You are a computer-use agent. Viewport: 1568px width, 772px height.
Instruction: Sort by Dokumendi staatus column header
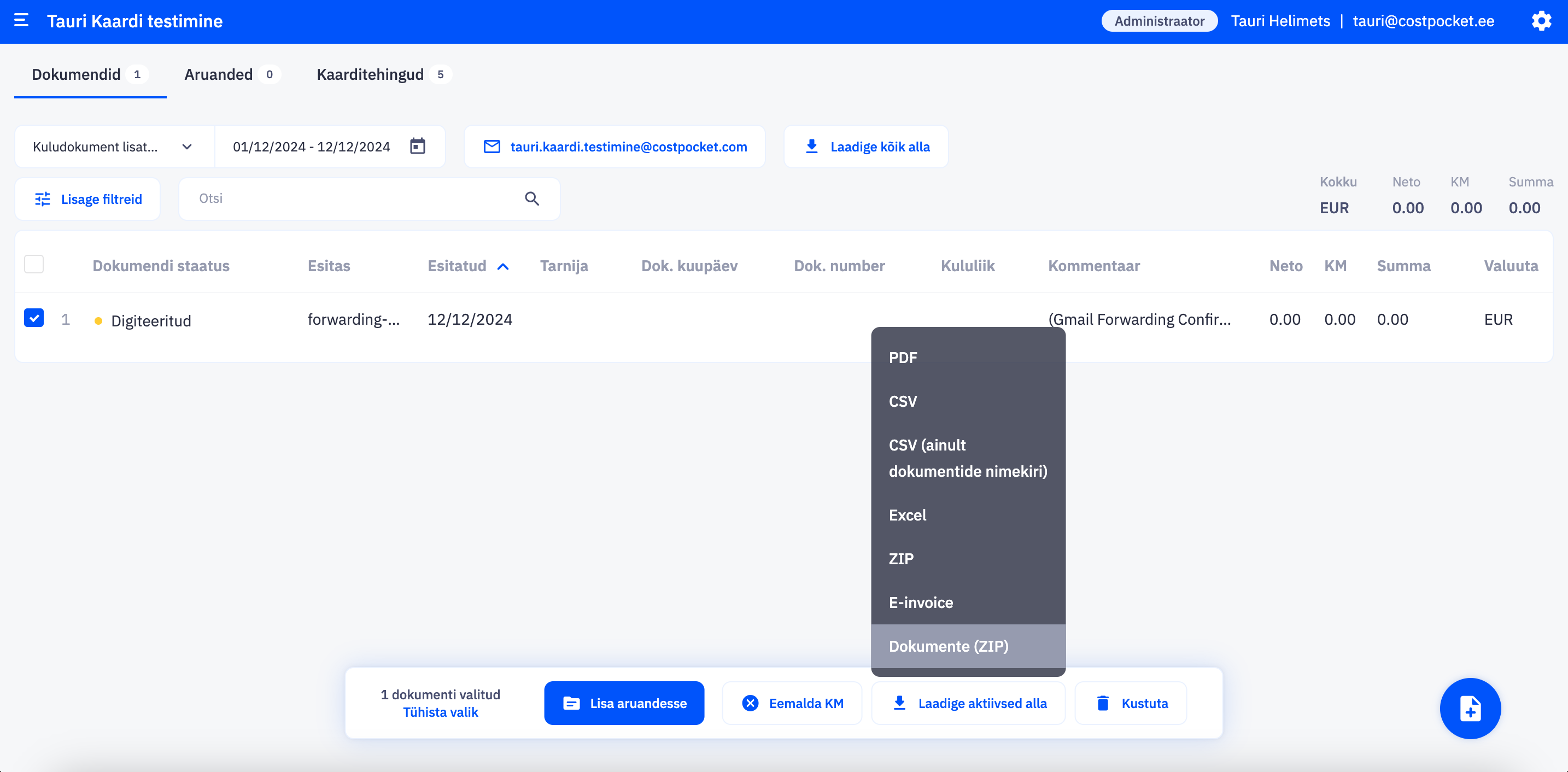pyautogui.click(x=161, y=266)
